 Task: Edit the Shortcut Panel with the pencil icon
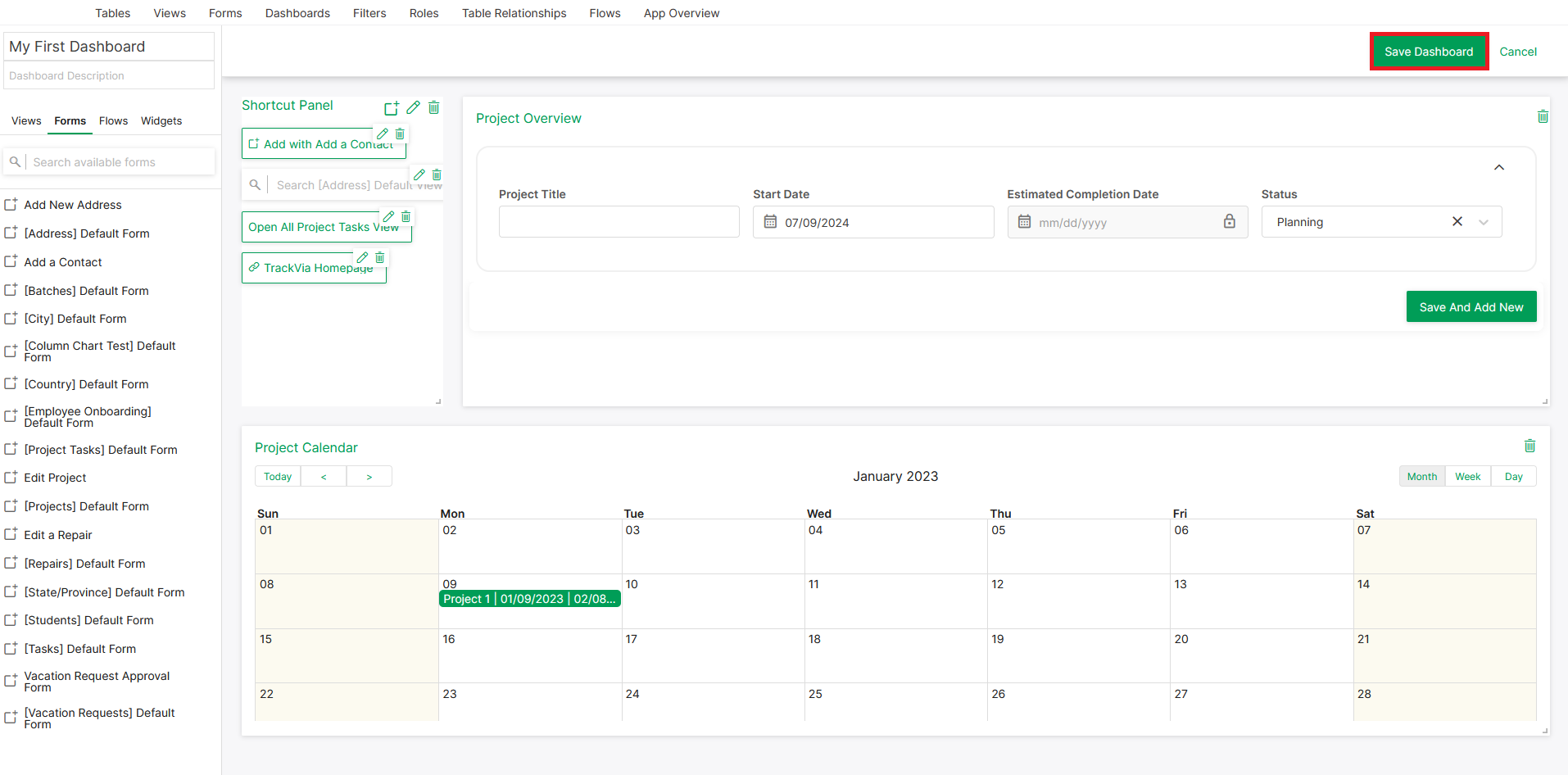(x=413, y=107)
